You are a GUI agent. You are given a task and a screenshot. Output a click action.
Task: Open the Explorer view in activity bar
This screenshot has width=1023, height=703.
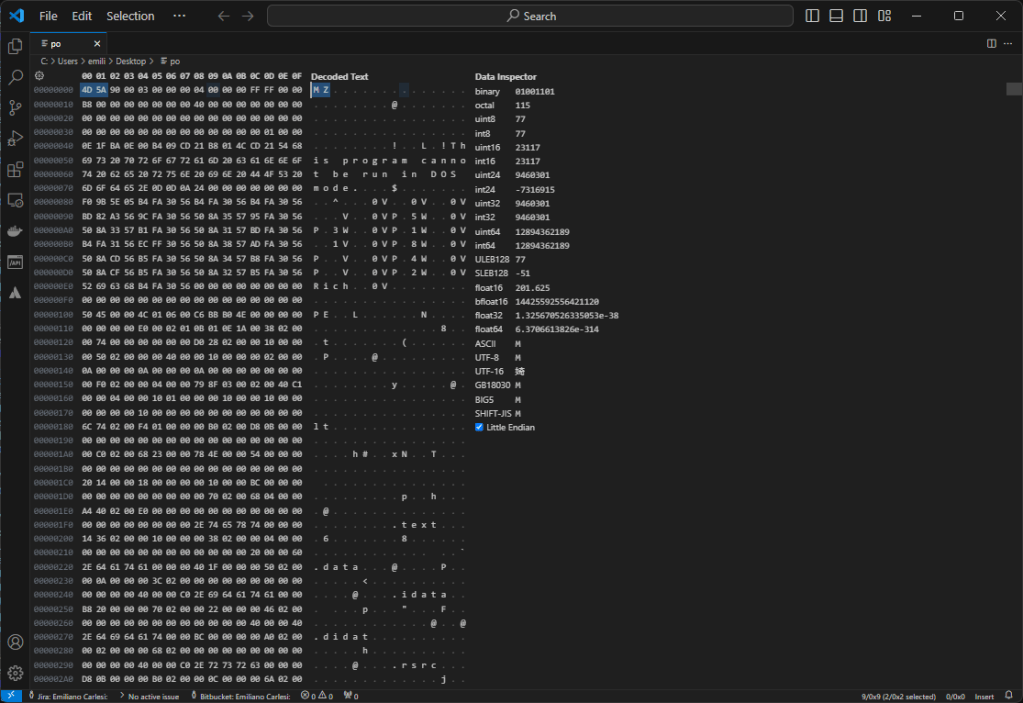(15, 46)
